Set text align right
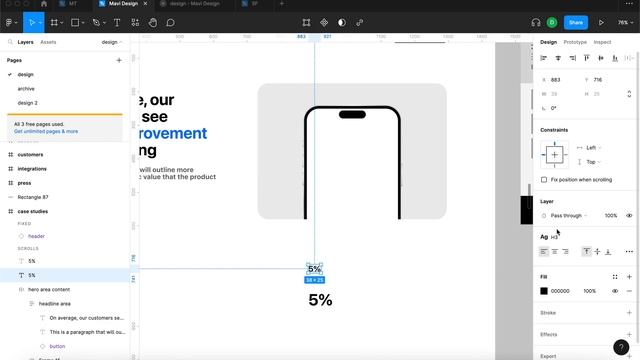 tap(565, 252)
